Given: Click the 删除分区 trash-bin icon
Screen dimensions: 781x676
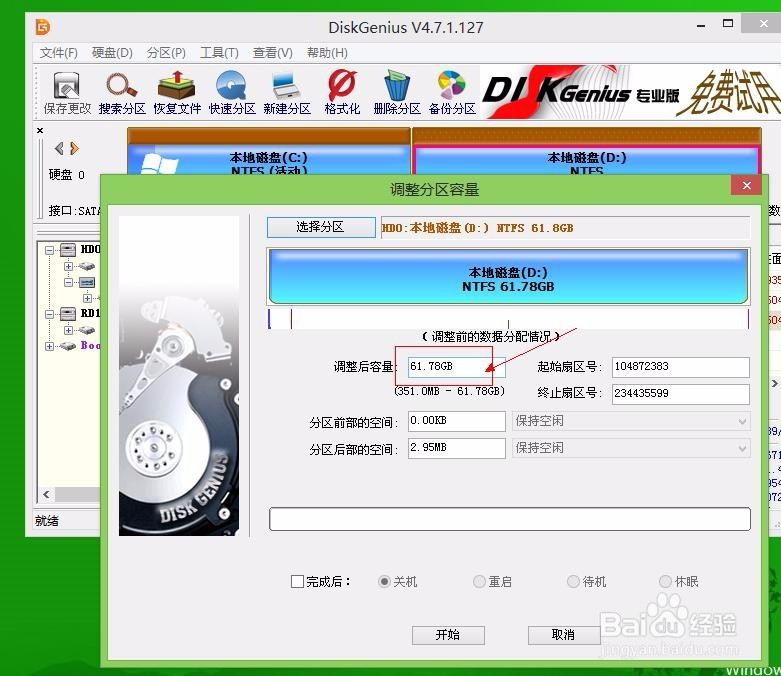Looking at the screenshot, I should click(x=397, y=92).
